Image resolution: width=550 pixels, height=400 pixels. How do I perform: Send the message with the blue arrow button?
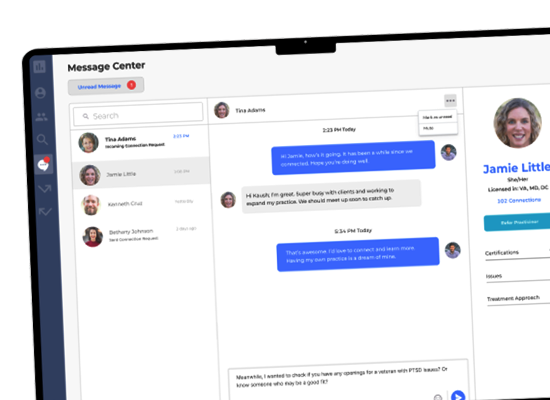point(458,396)
